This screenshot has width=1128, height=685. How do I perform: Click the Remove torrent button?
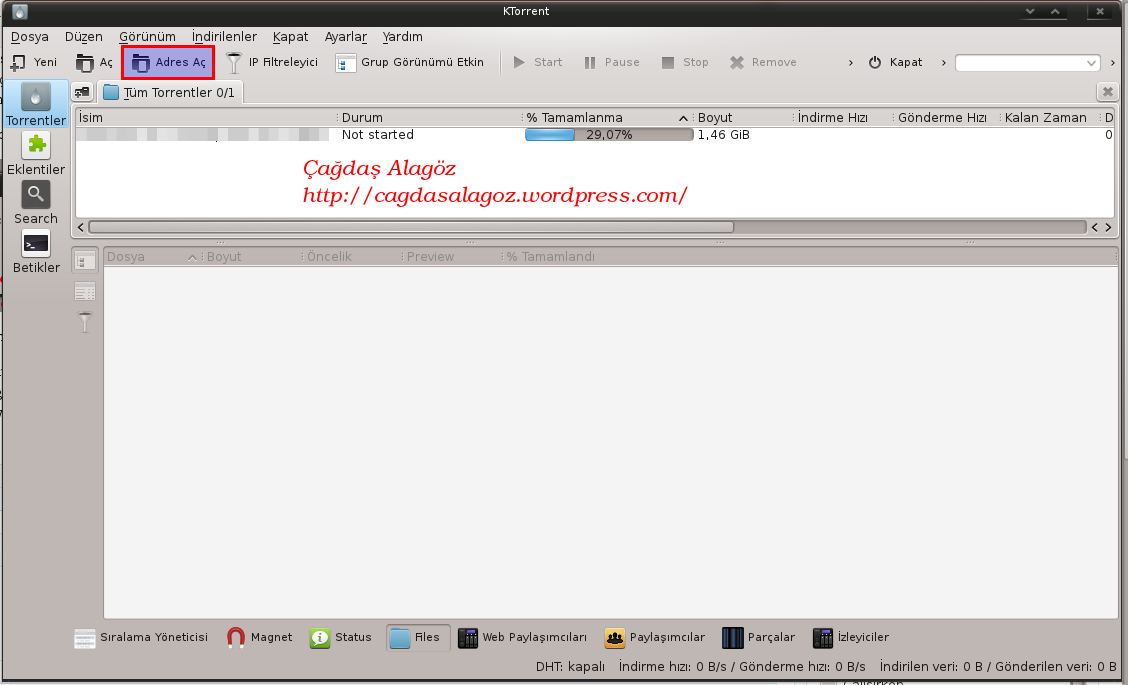pyautogui.click(x=763, y=63)
